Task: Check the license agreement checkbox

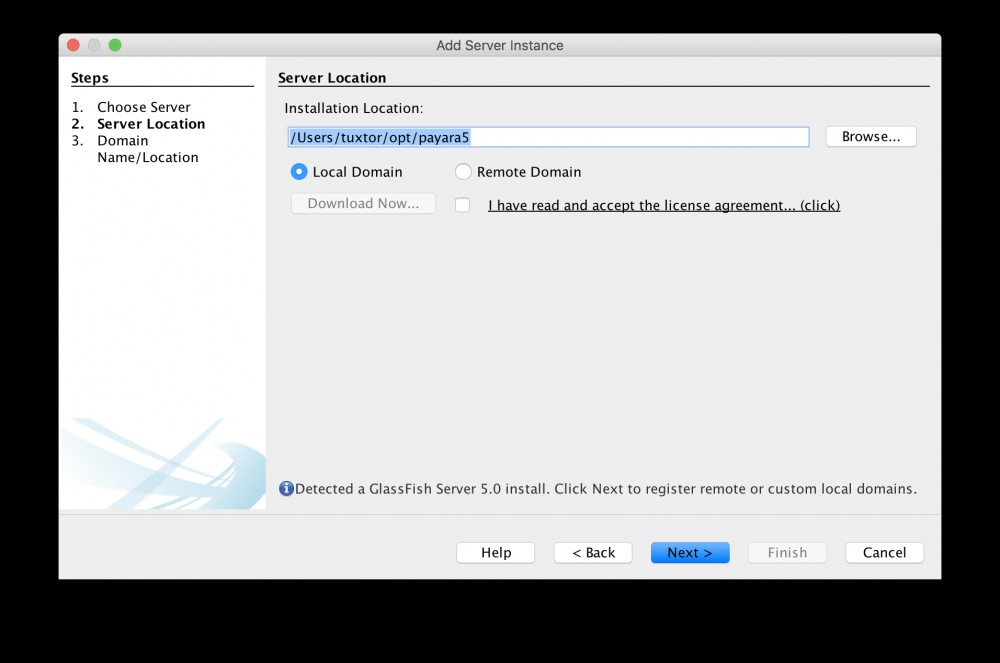Action: [x=462, y=204]
